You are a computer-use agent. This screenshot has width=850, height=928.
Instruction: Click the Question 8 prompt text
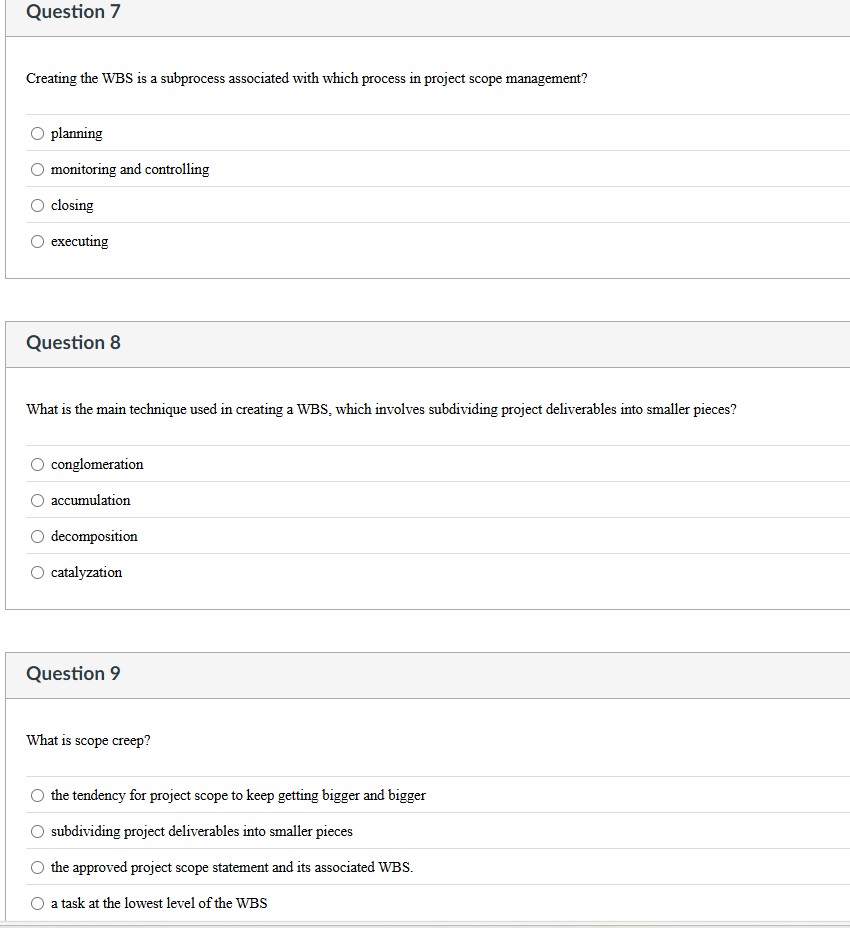(380, 408)
